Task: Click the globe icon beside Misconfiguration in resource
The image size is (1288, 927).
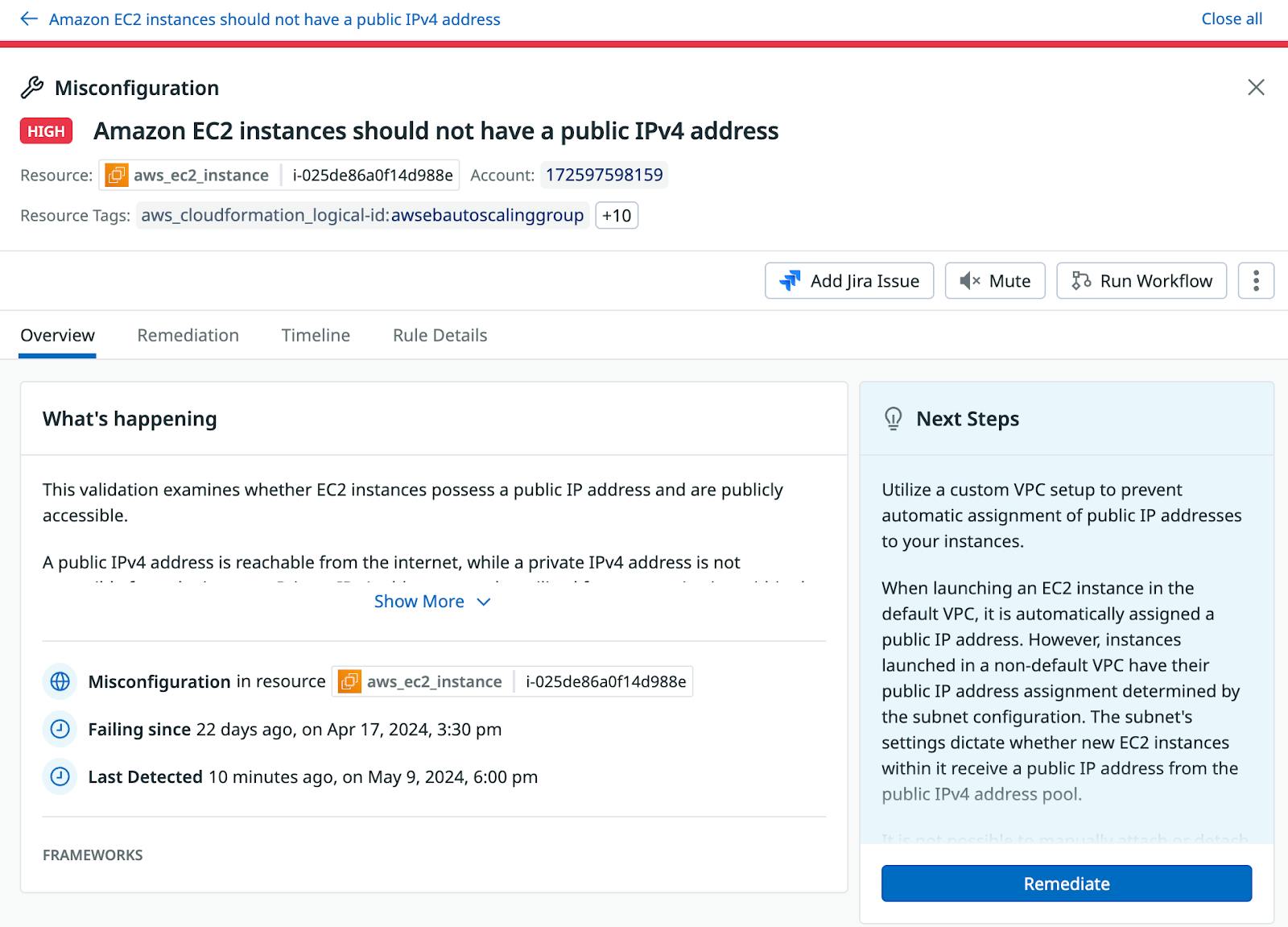Action: click(60, 681)
